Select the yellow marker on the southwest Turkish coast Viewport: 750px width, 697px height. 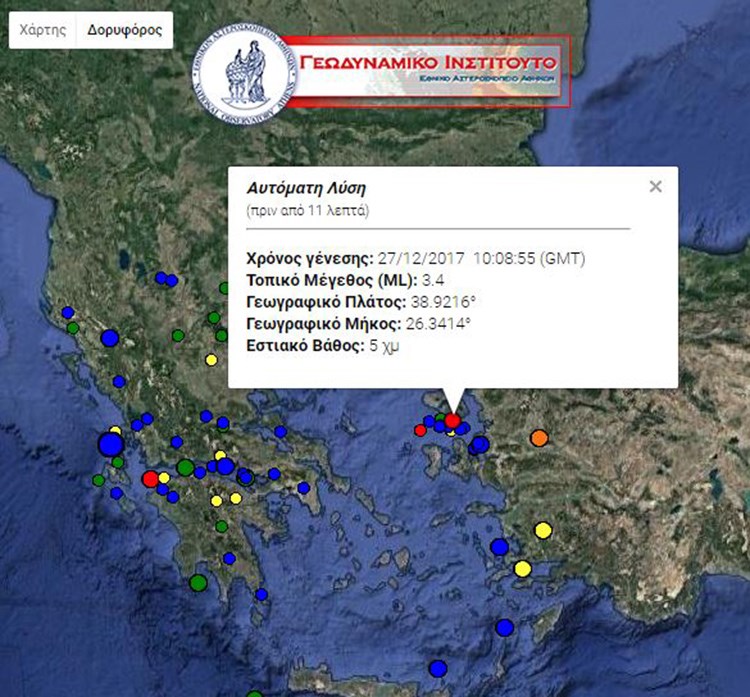(x=522, y=568)
